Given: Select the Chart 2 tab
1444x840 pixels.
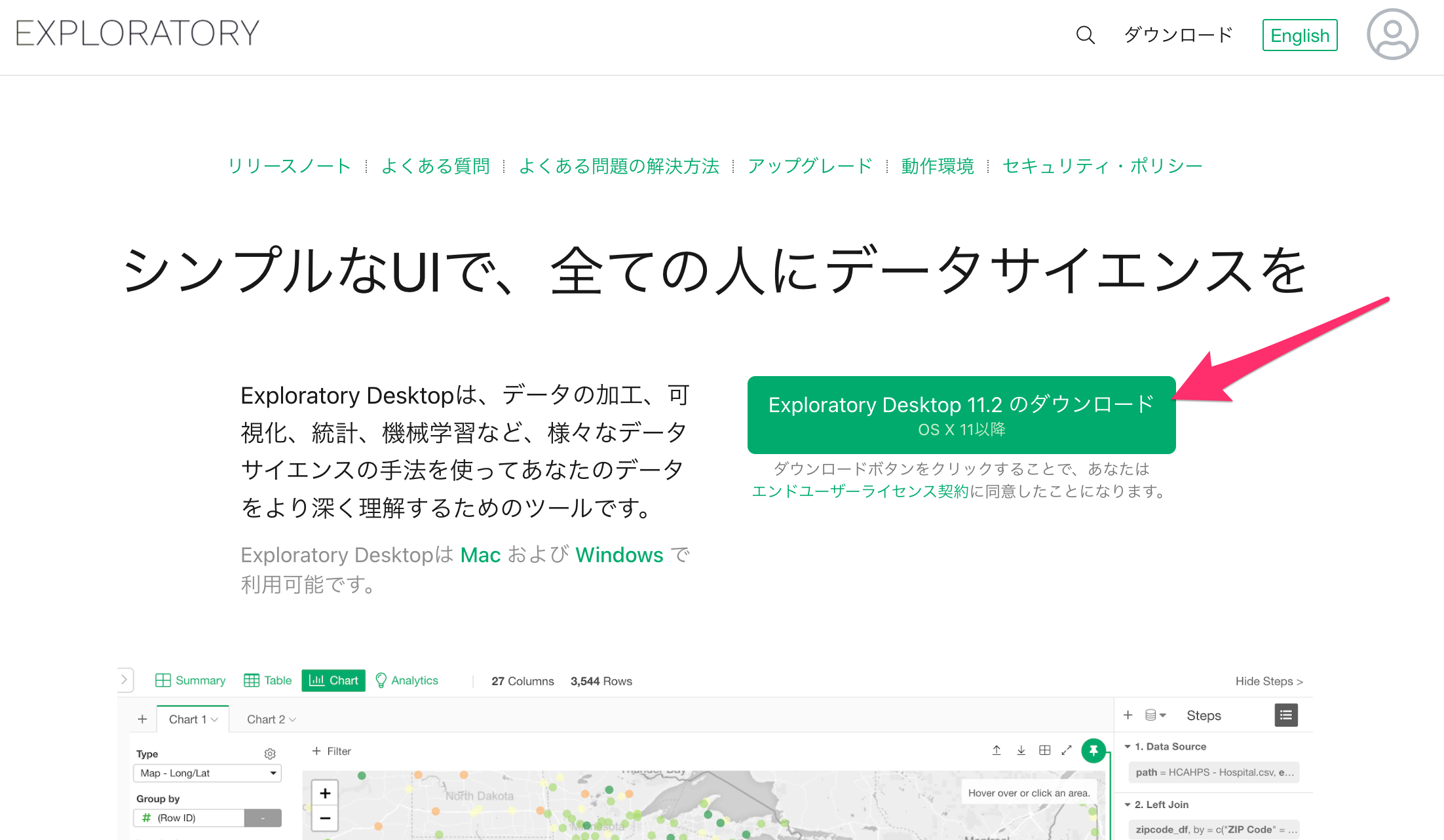Looking at the screenshot, I should click(x=266, y=719).
